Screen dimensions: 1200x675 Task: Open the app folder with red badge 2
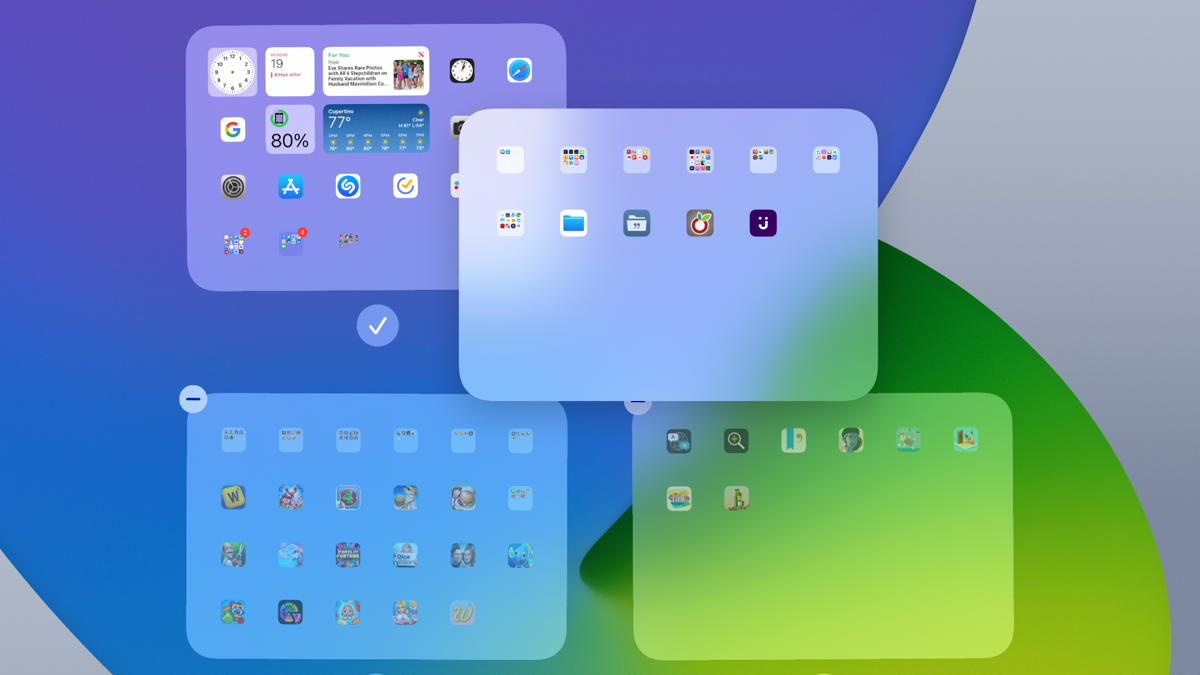click(x=233, y=243)
